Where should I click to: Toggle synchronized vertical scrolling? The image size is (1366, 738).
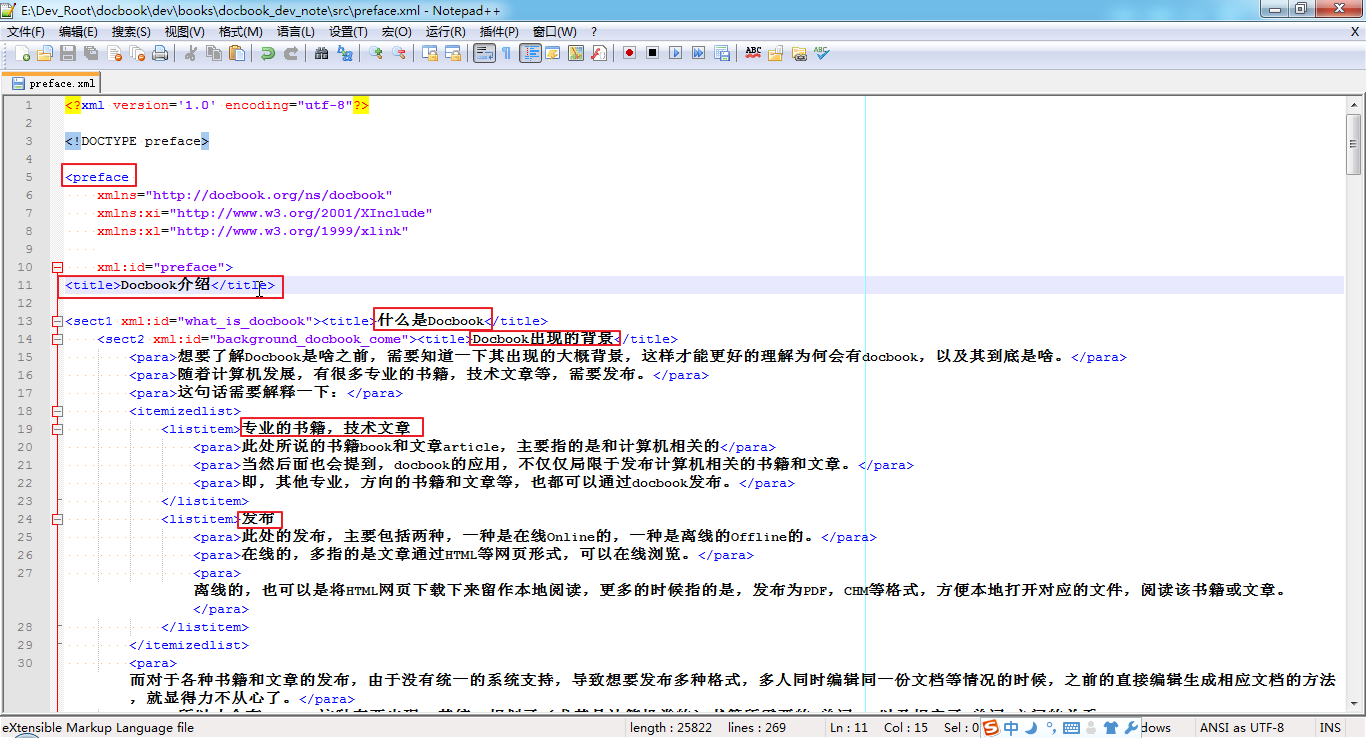429,53
